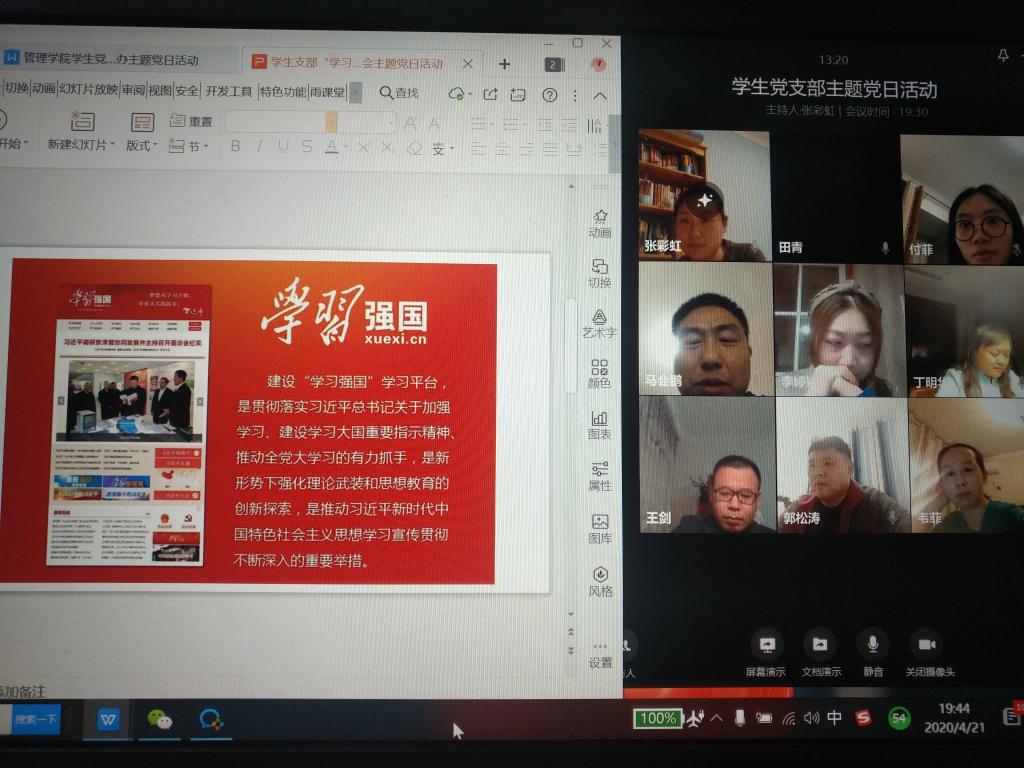Open WeChat from the taskbar
The image size is (1024, 768).
point(159,719)
